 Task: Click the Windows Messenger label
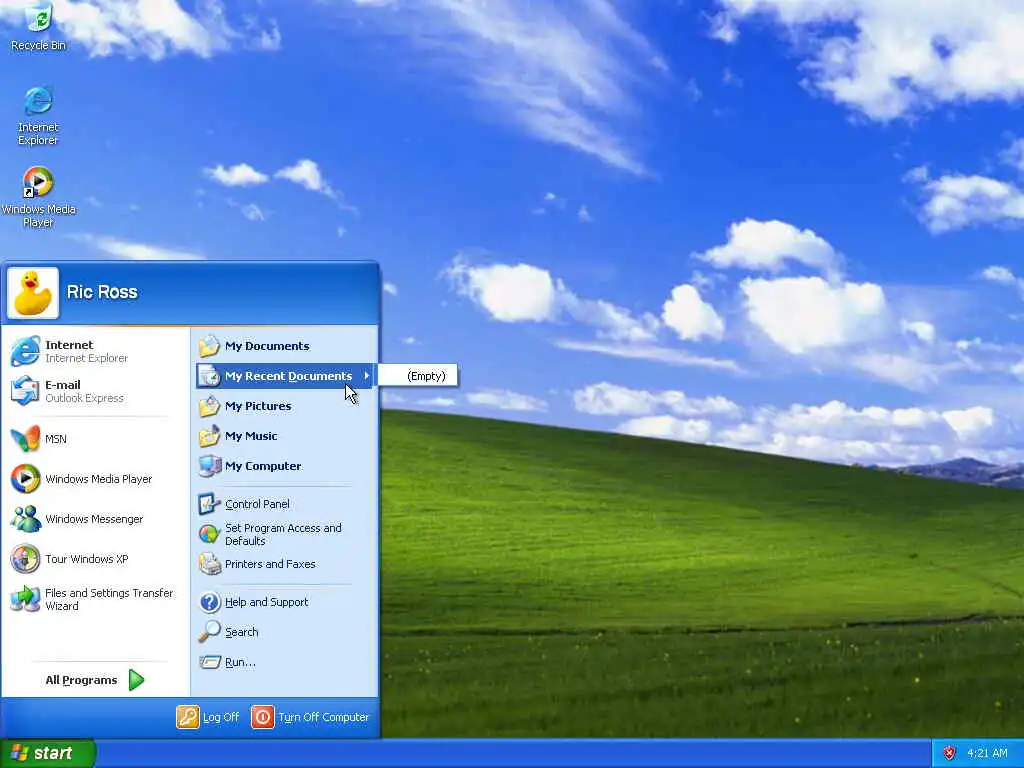[x=94, y=519]
